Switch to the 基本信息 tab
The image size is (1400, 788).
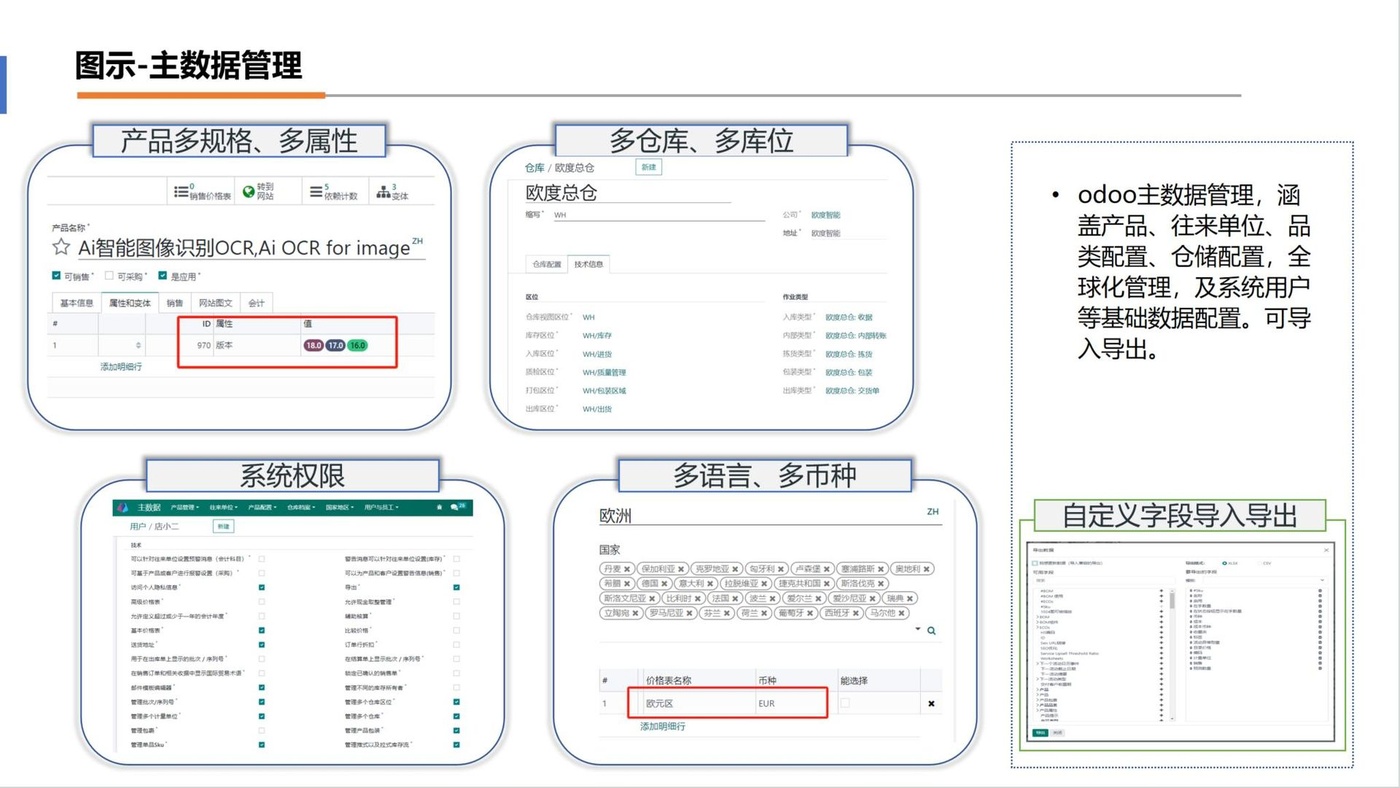76,302
